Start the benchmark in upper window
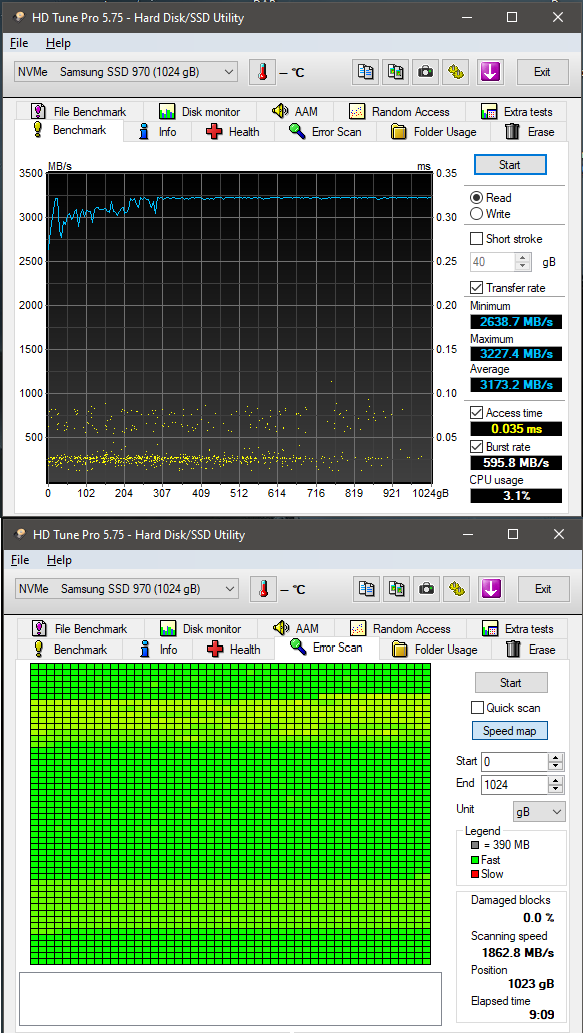This screenshot has width=583, height=1033. [510, 165]
